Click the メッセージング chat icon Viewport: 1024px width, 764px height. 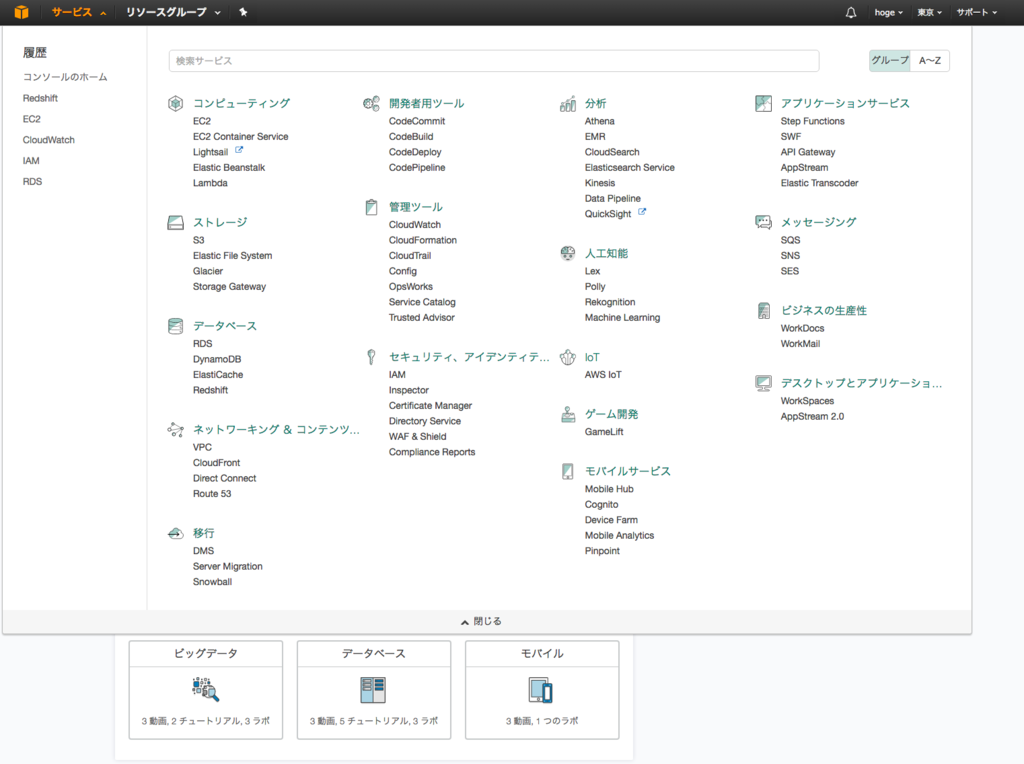(x=763, y=223)
